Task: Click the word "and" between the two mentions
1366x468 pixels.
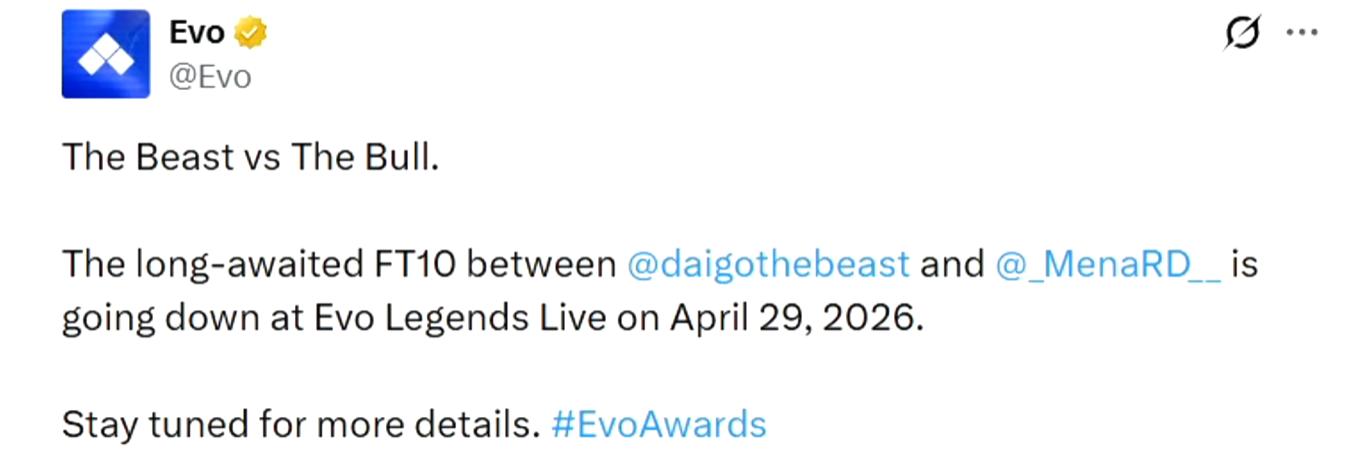Action: click(x=953, y=265)
